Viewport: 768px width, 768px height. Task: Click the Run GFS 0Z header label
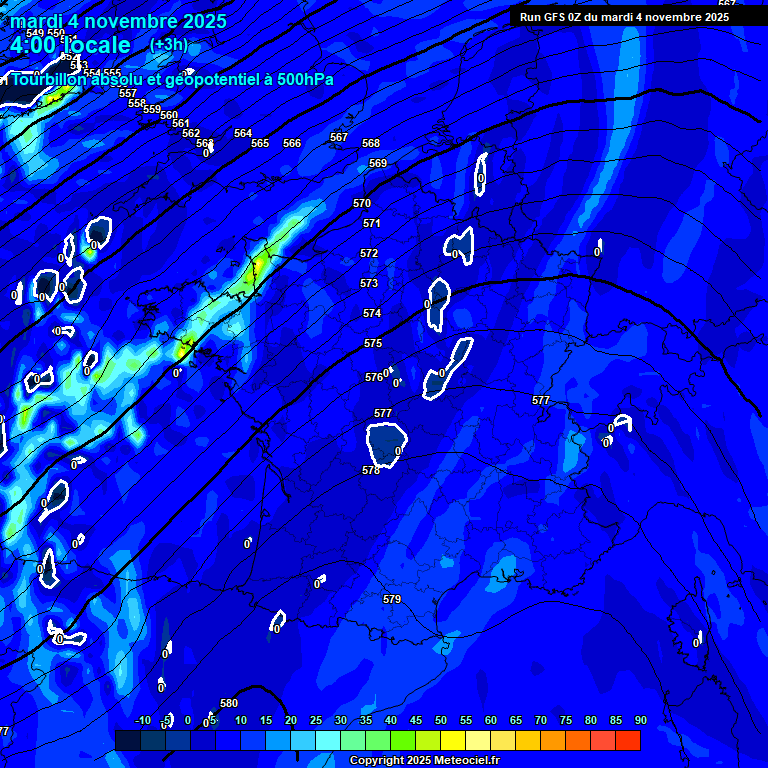pyautogui.click(x=624, y=17)
